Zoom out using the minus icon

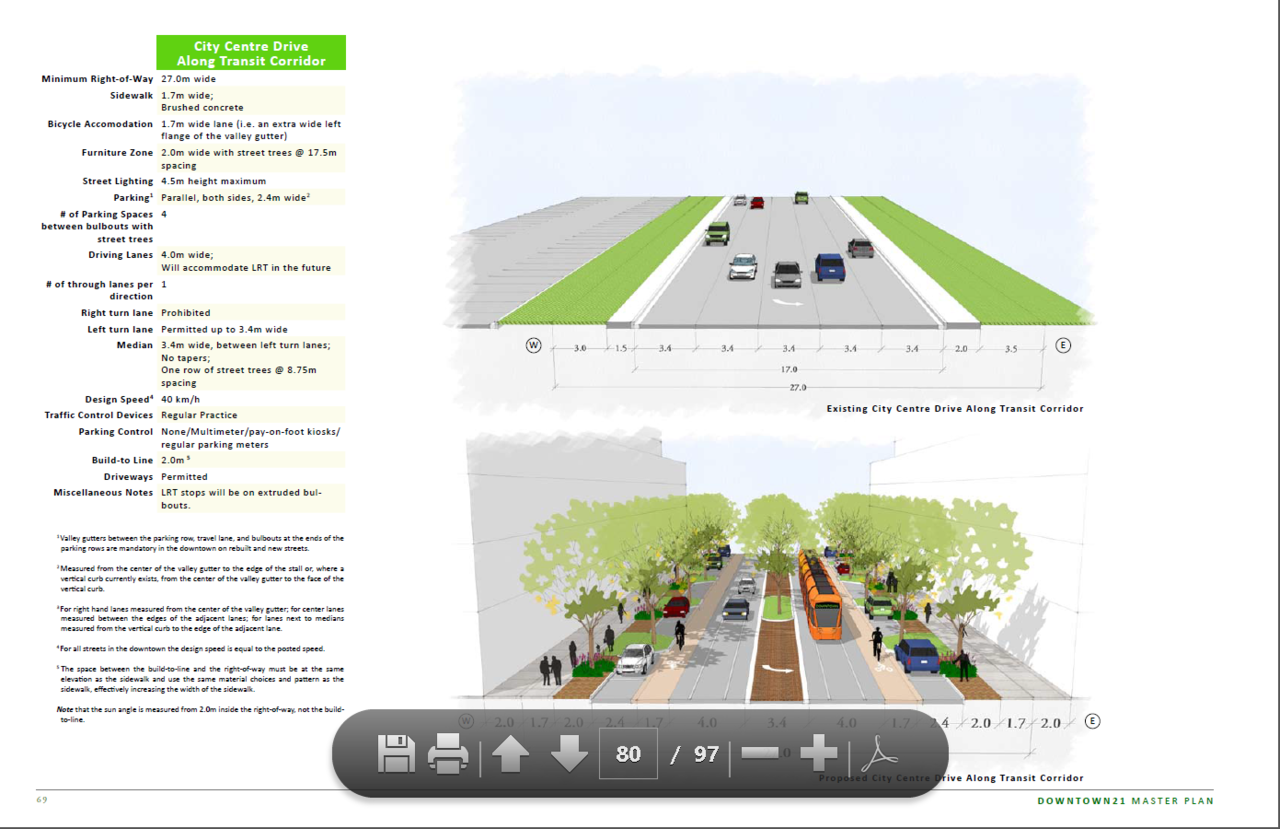[x=761, y=753]
